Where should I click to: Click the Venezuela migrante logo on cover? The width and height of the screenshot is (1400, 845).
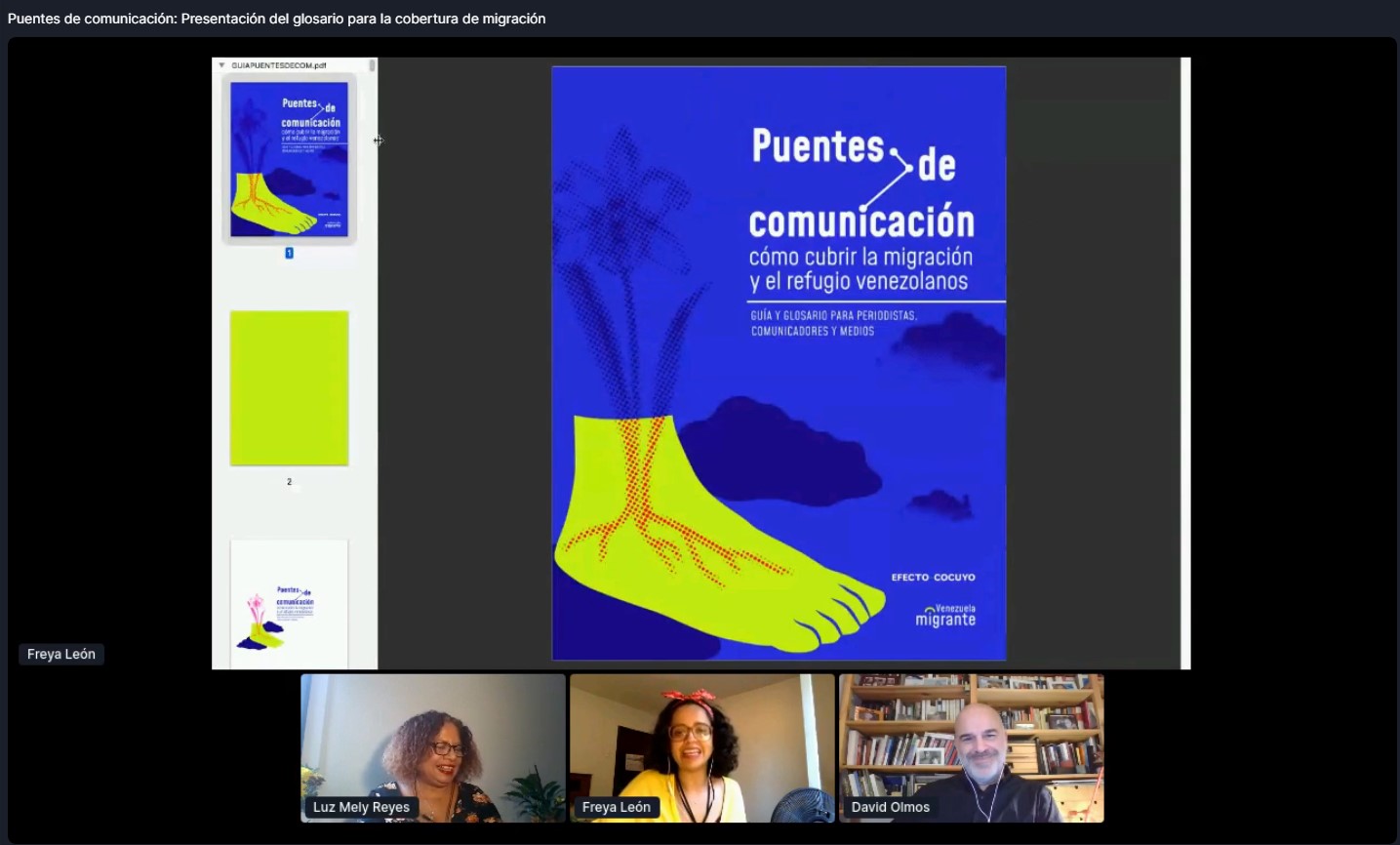point(945,615)
